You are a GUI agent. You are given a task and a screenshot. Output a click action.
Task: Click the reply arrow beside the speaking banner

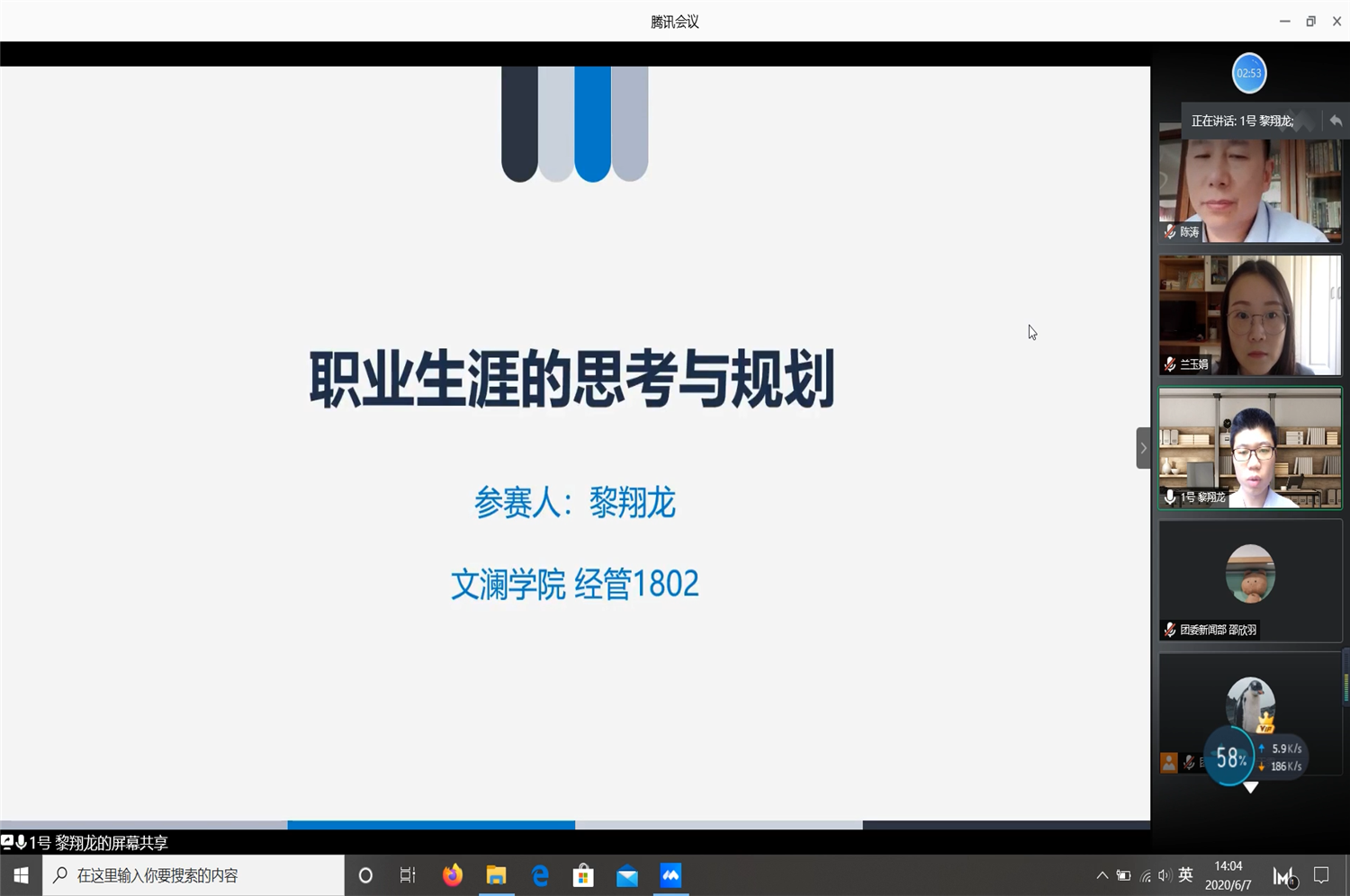tap(1336, 121)
